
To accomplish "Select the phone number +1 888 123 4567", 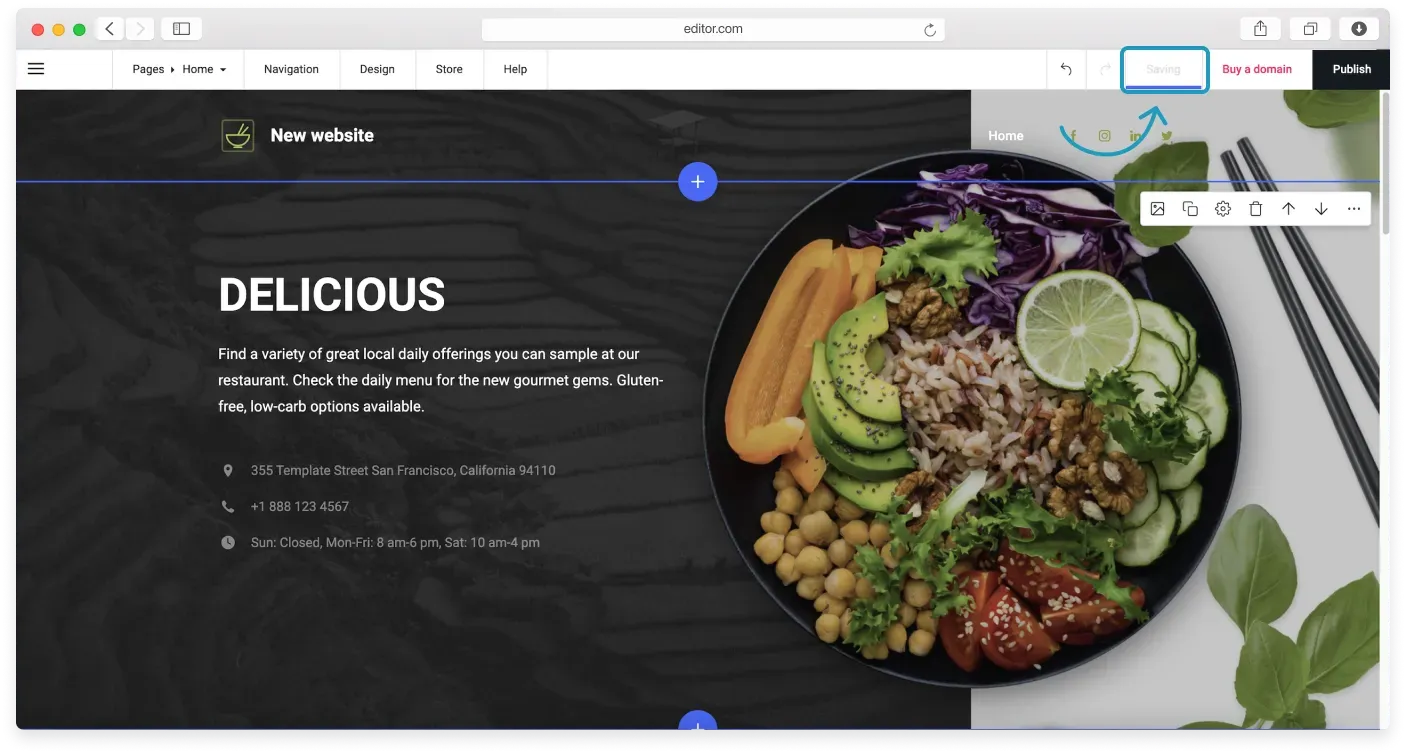I will [x=300, y=506].
